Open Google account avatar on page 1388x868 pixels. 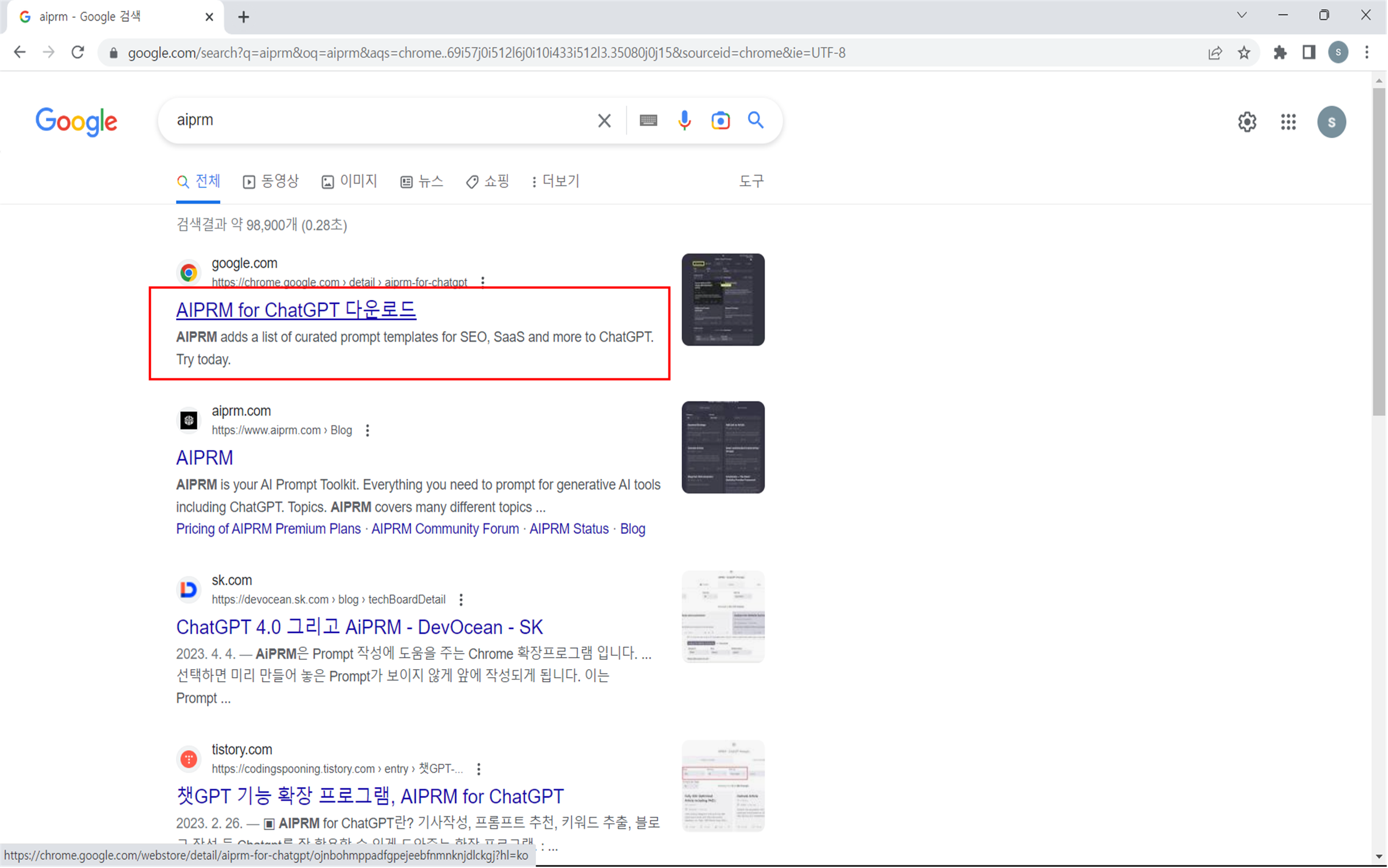click(x=1331, y=122)
